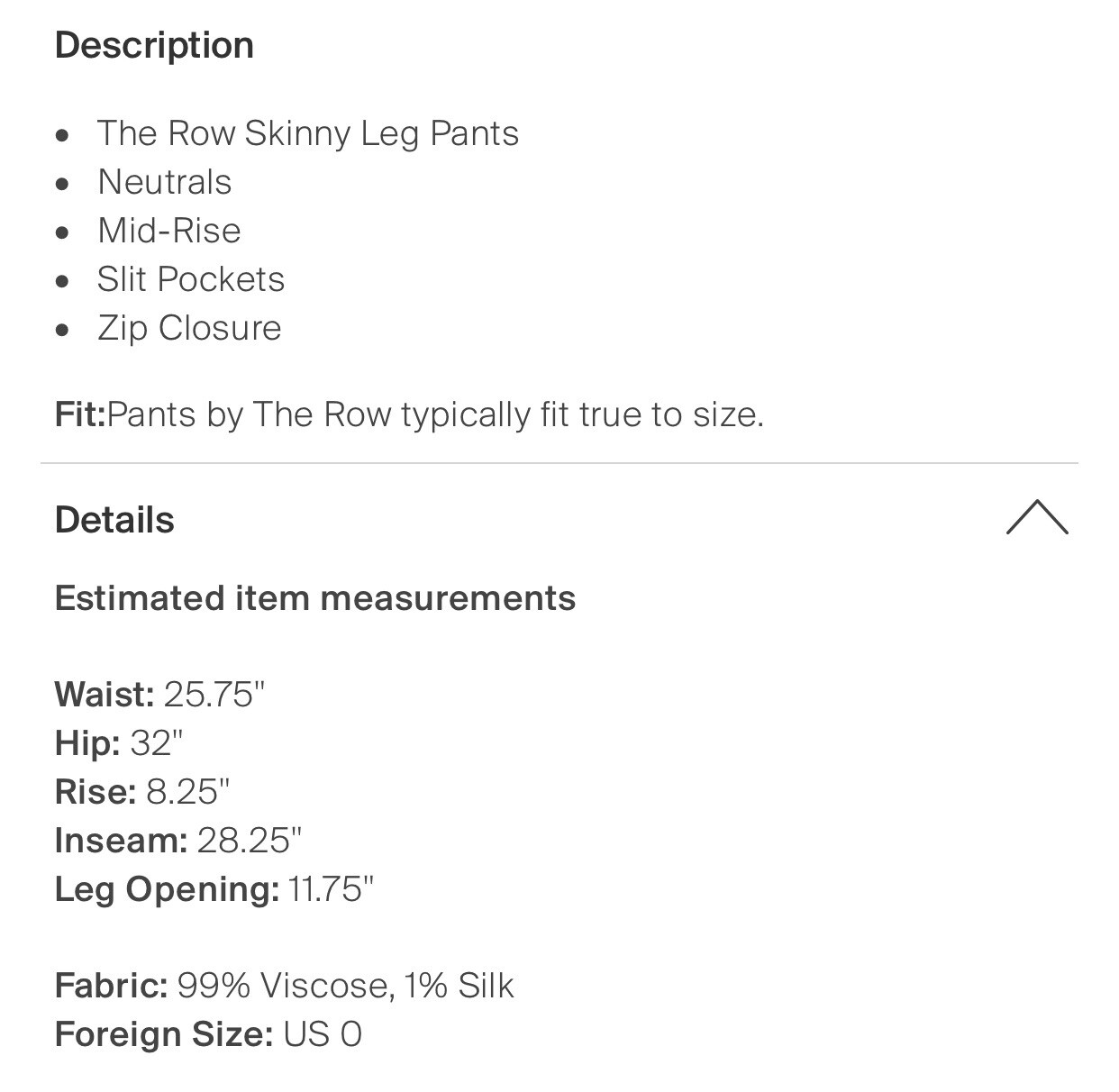Click the divider between Description and Details
This screenshot has width=1119, height=1092.
[x=559, y=463]
